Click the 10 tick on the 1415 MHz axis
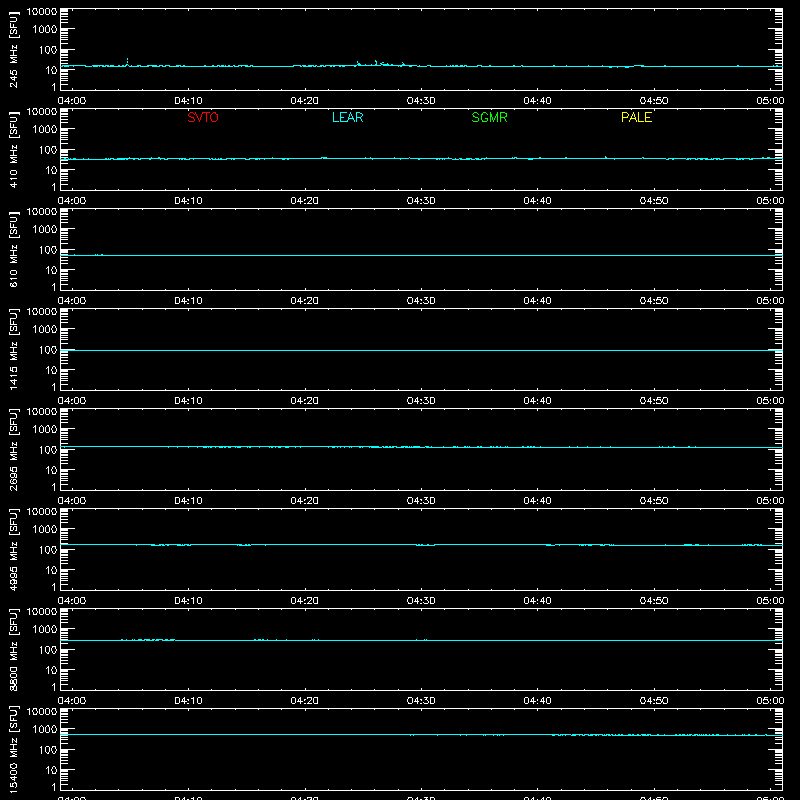This screenshot has width=800, height=800. click(x=51, y=370)
